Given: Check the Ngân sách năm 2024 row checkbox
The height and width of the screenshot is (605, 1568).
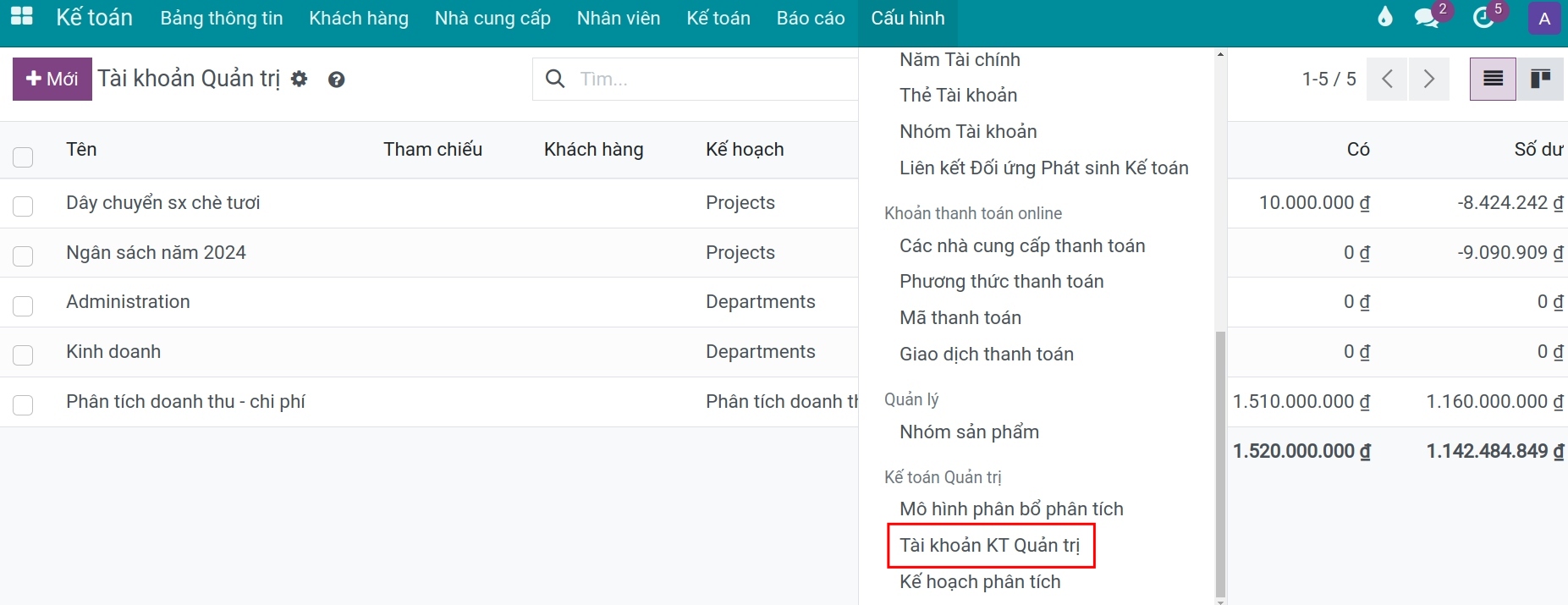Looking at the screenshot, I should point(23,256).
